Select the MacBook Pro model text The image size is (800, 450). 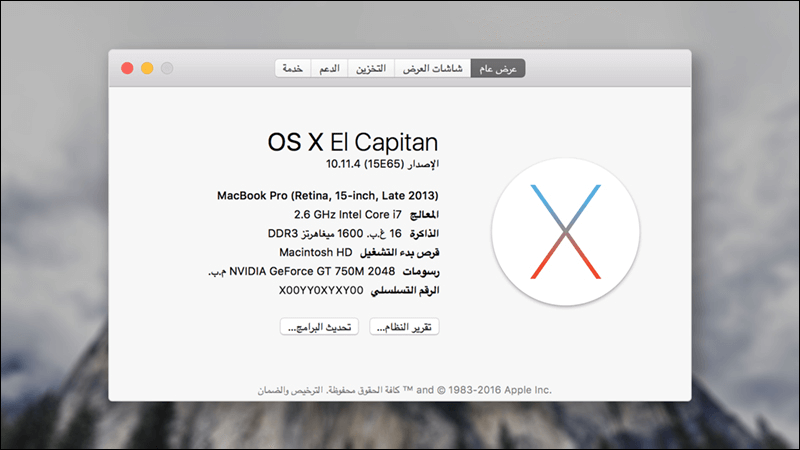[328, 195]
